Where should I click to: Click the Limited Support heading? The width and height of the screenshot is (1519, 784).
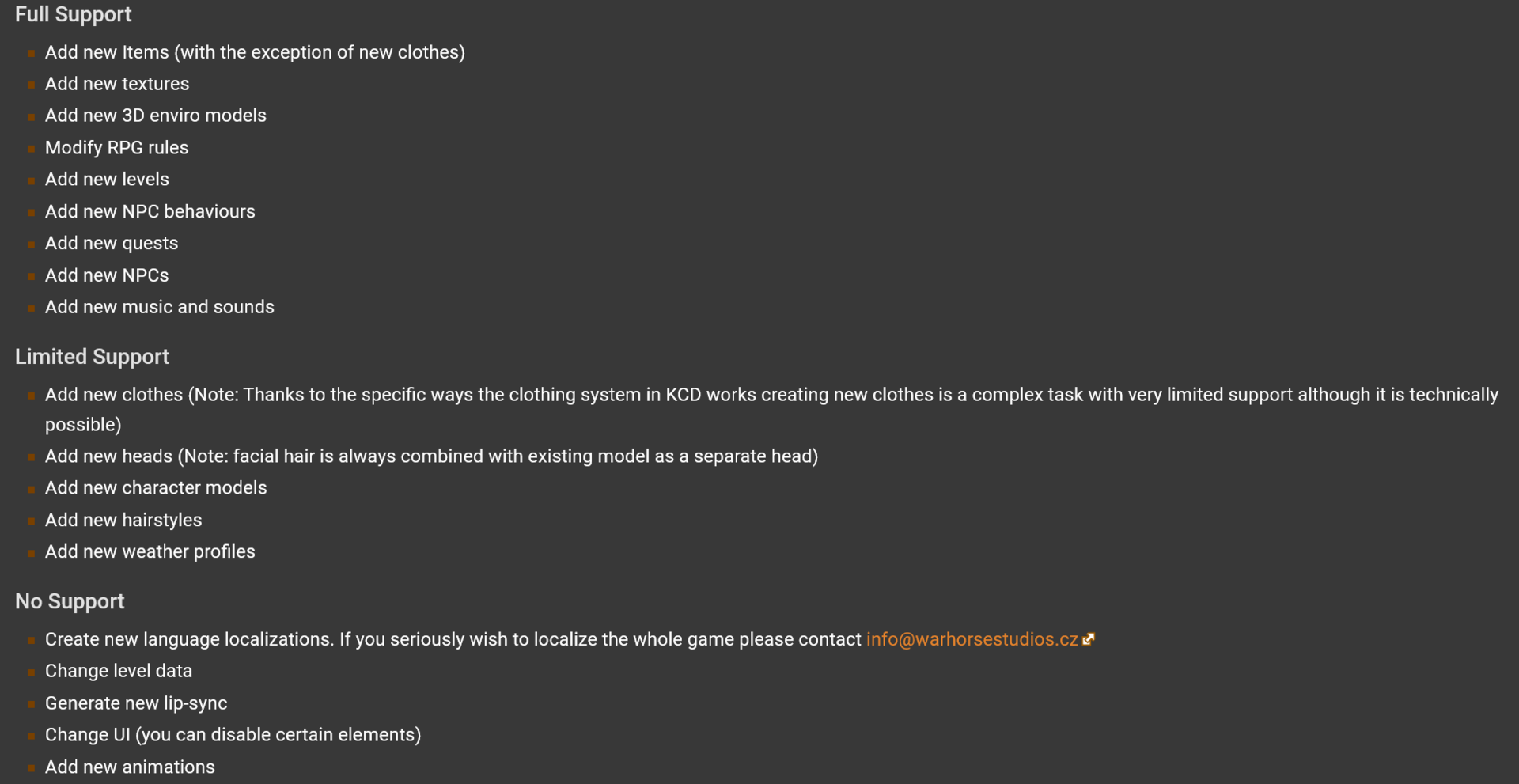pyautogui.click(x=92, y=357)
